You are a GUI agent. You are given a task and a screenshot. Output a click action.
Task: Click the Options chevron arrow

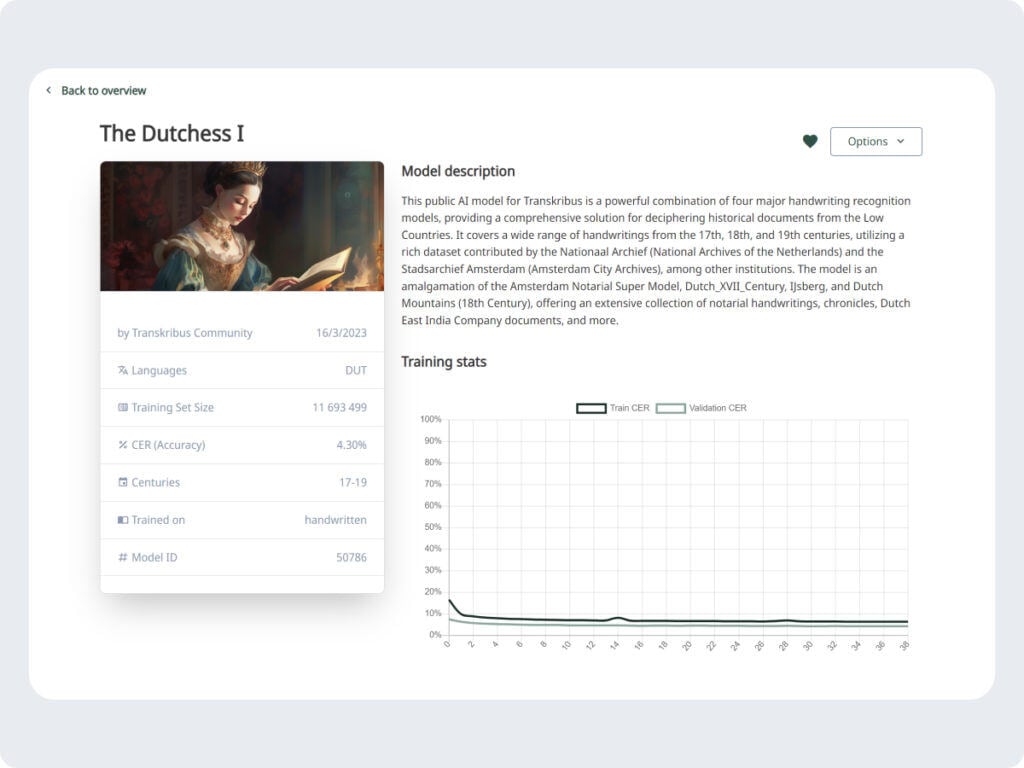pos(900,142)
